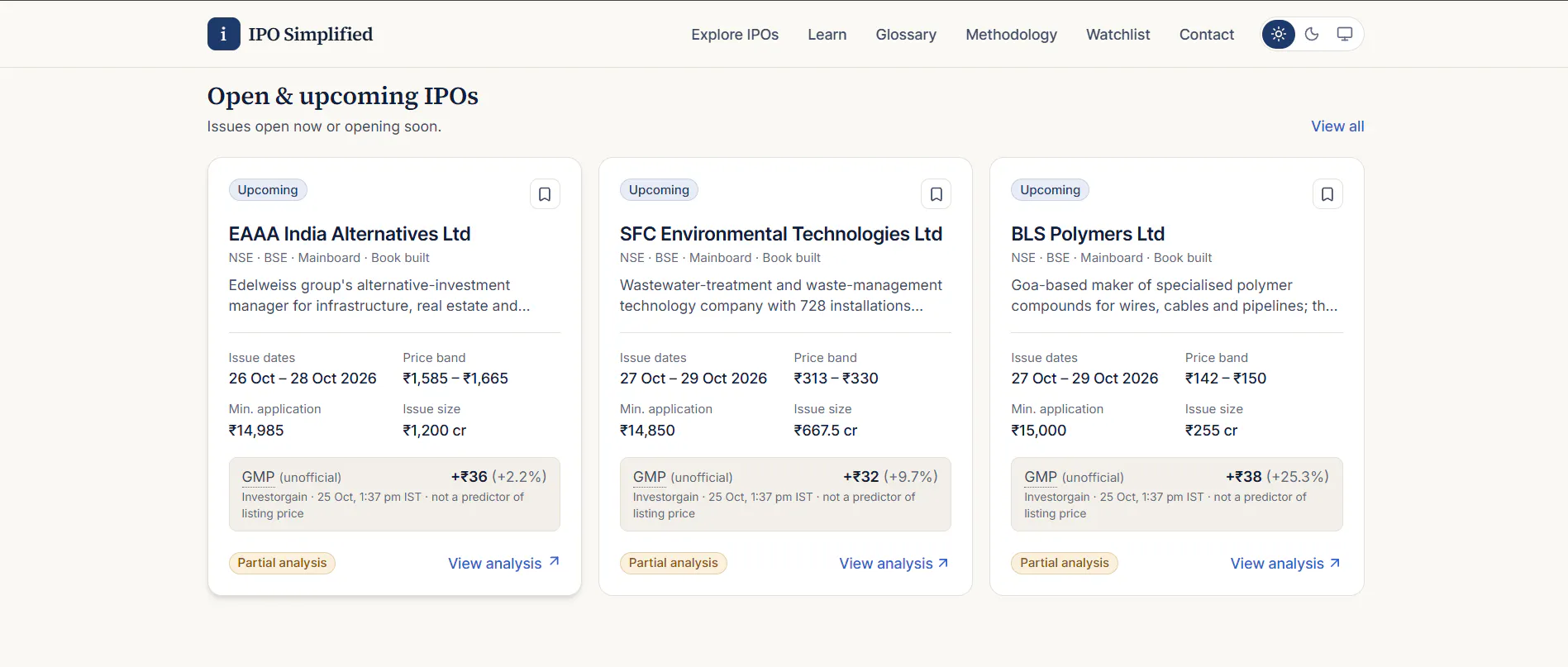The image size is (1568, 667).
Task: Click issue size ₹1,200 cr
Action: (435, 431)
